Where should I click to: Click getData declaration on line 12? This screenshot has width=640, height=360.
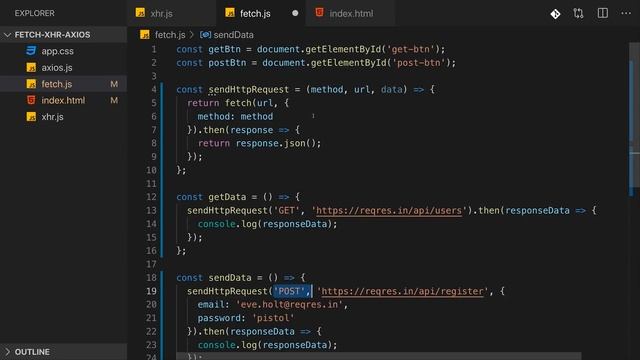pos(227,197)
